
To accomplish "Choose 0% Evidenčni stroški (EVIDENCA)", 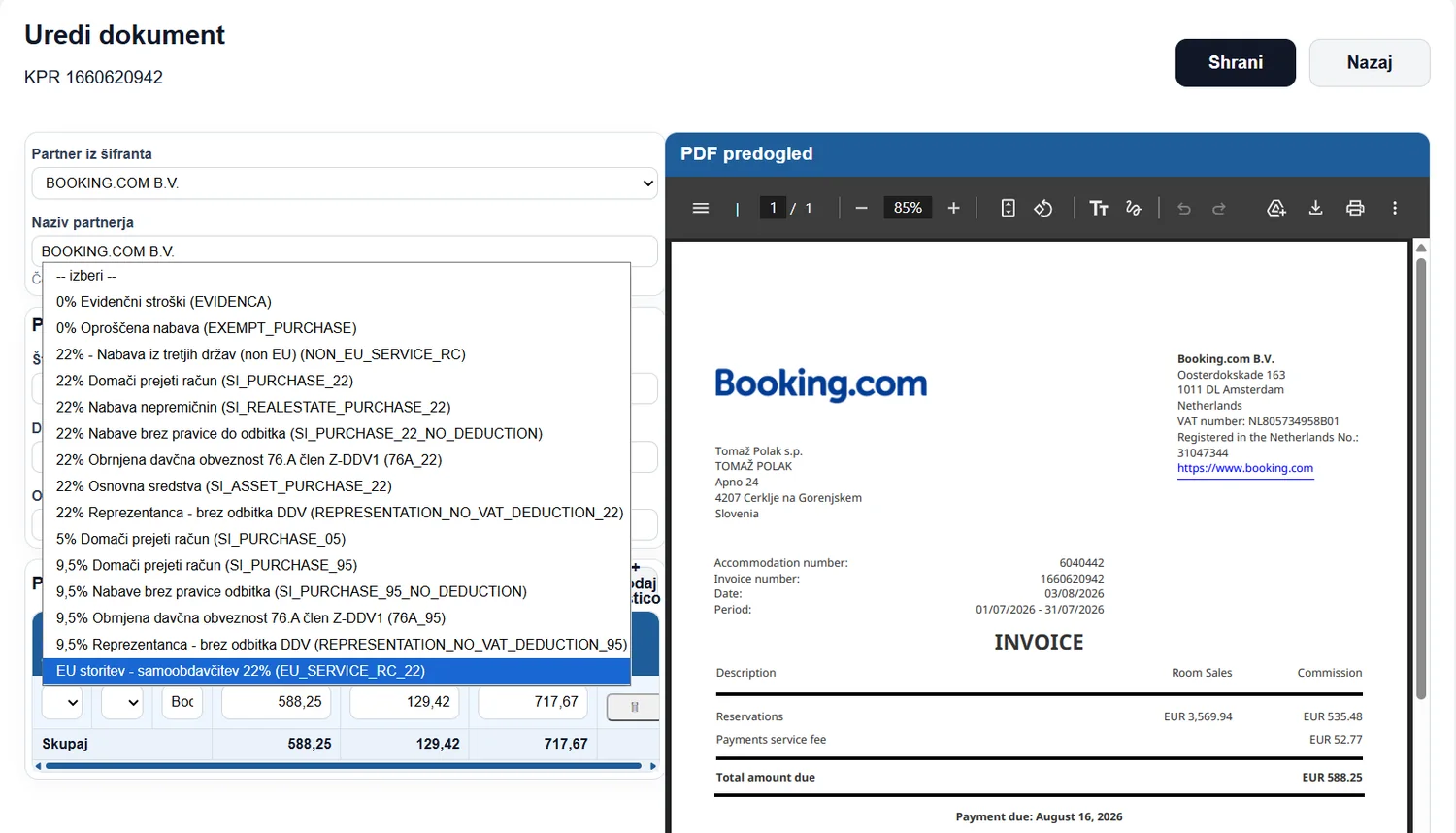I will (337, 302).
